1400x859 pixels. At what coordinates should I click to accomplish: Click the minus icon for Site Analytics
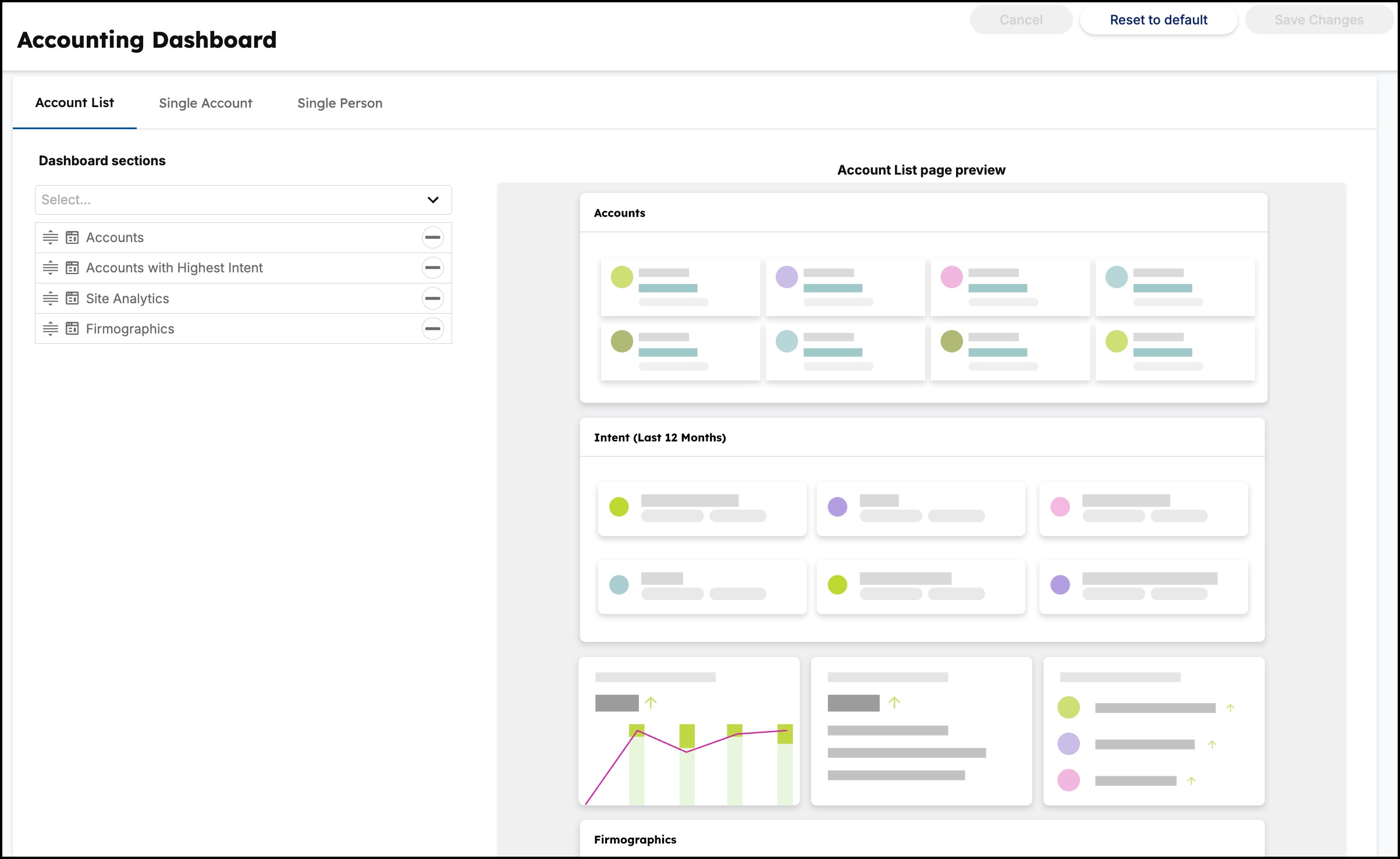(x=432, y=299)
